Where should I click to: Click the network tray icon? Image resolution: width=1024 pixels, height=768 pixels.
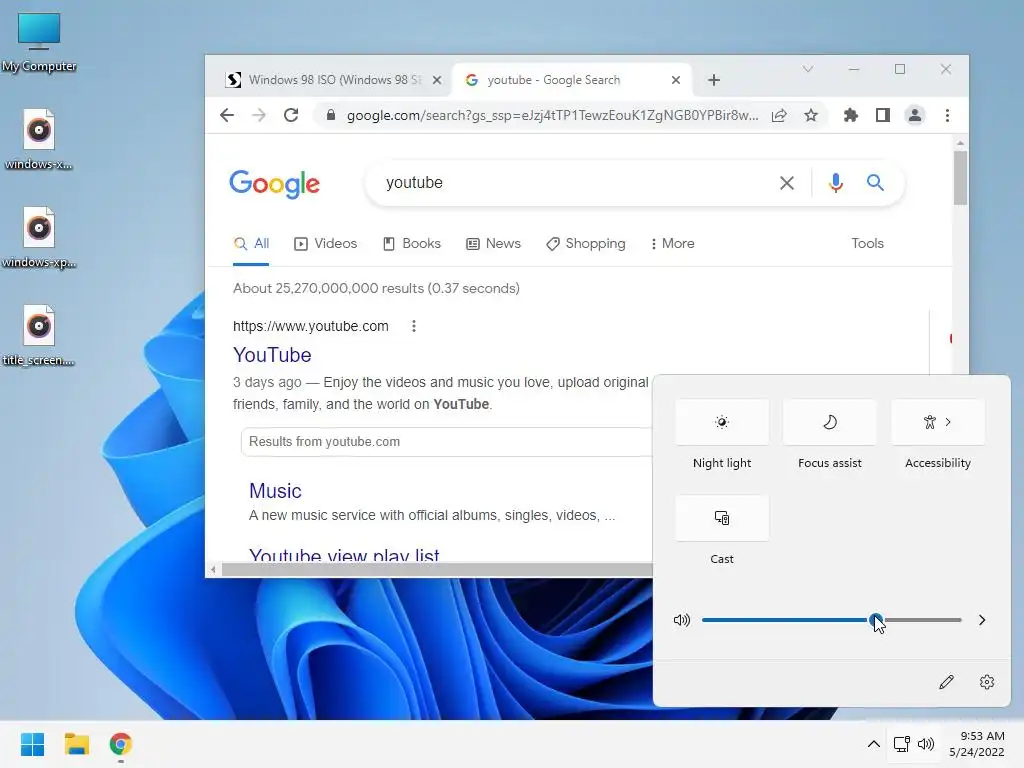click(902, 744)
